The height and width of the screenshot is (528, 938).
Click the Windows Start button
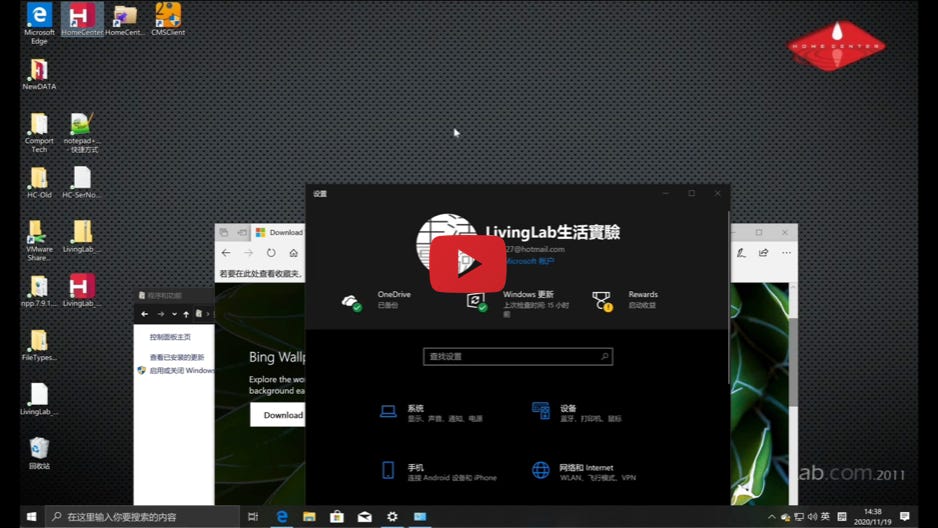[32, 517]
